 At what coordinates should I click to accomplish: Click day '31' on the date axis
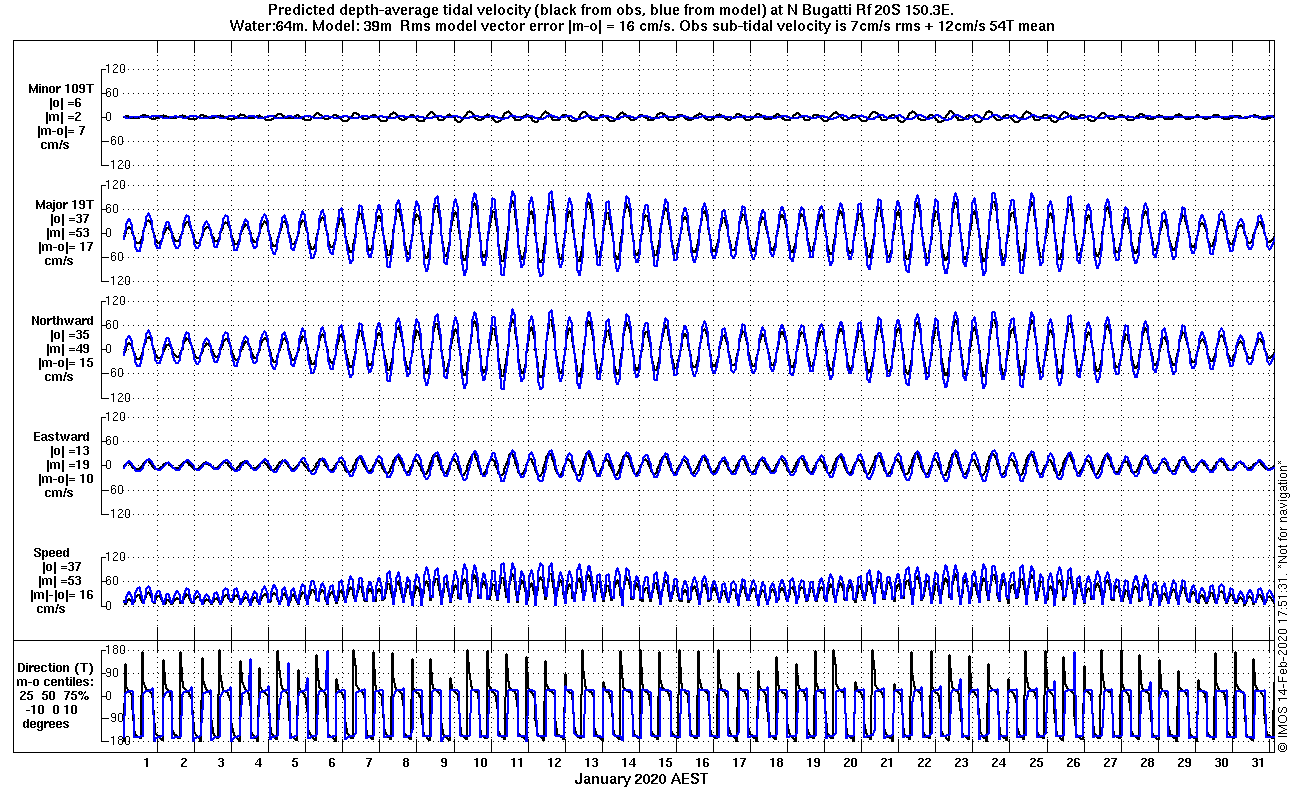tap(1258, 762)
